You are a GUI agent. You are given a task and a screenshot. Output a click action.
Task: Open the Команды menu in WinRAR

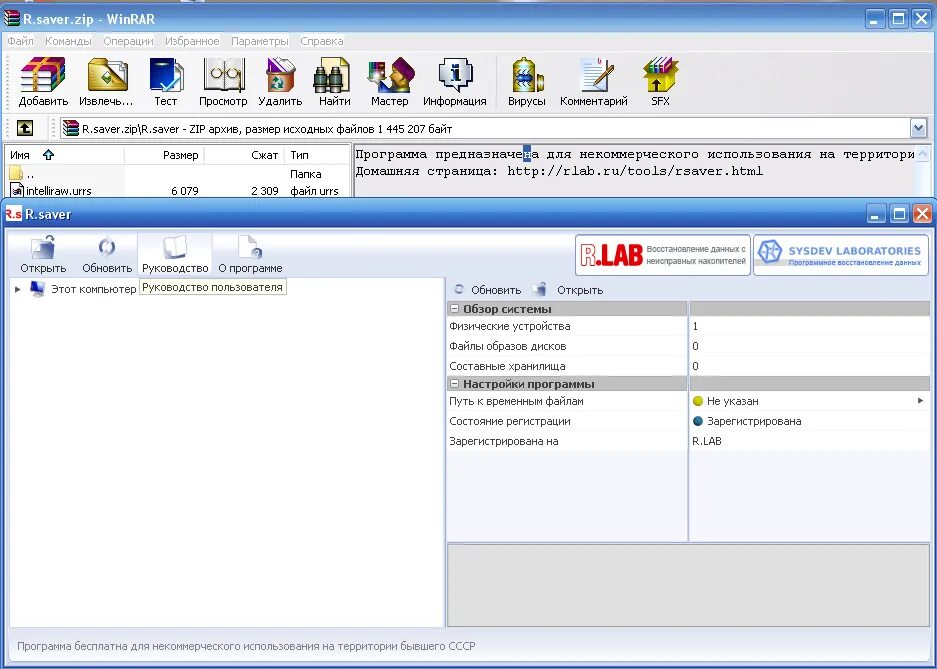[x=68, y=41]
